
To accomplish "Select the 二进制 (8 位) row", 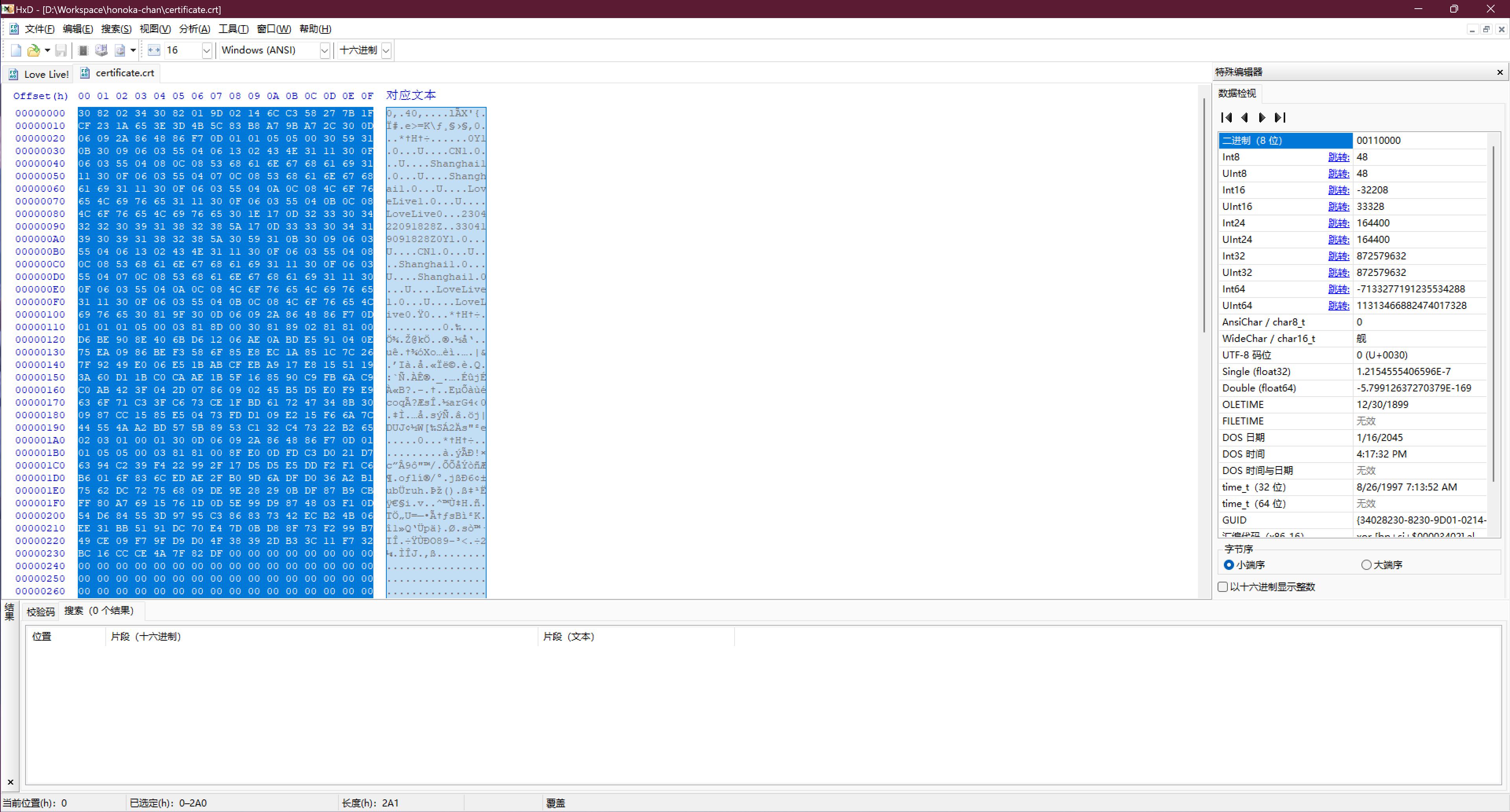I will point(1352,141).
